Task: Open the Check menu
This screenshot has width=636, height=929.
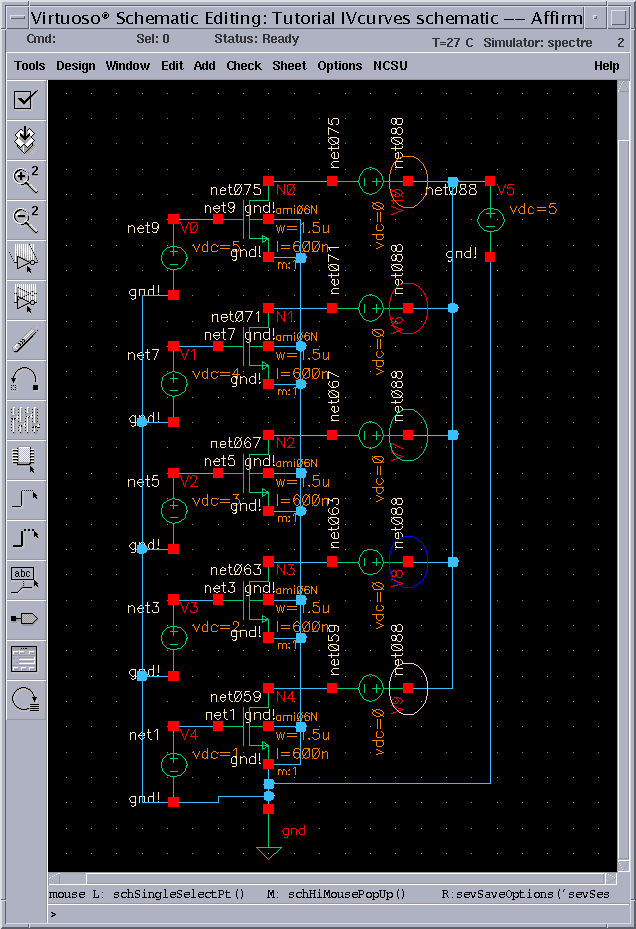Action: [x=244, y=66]
